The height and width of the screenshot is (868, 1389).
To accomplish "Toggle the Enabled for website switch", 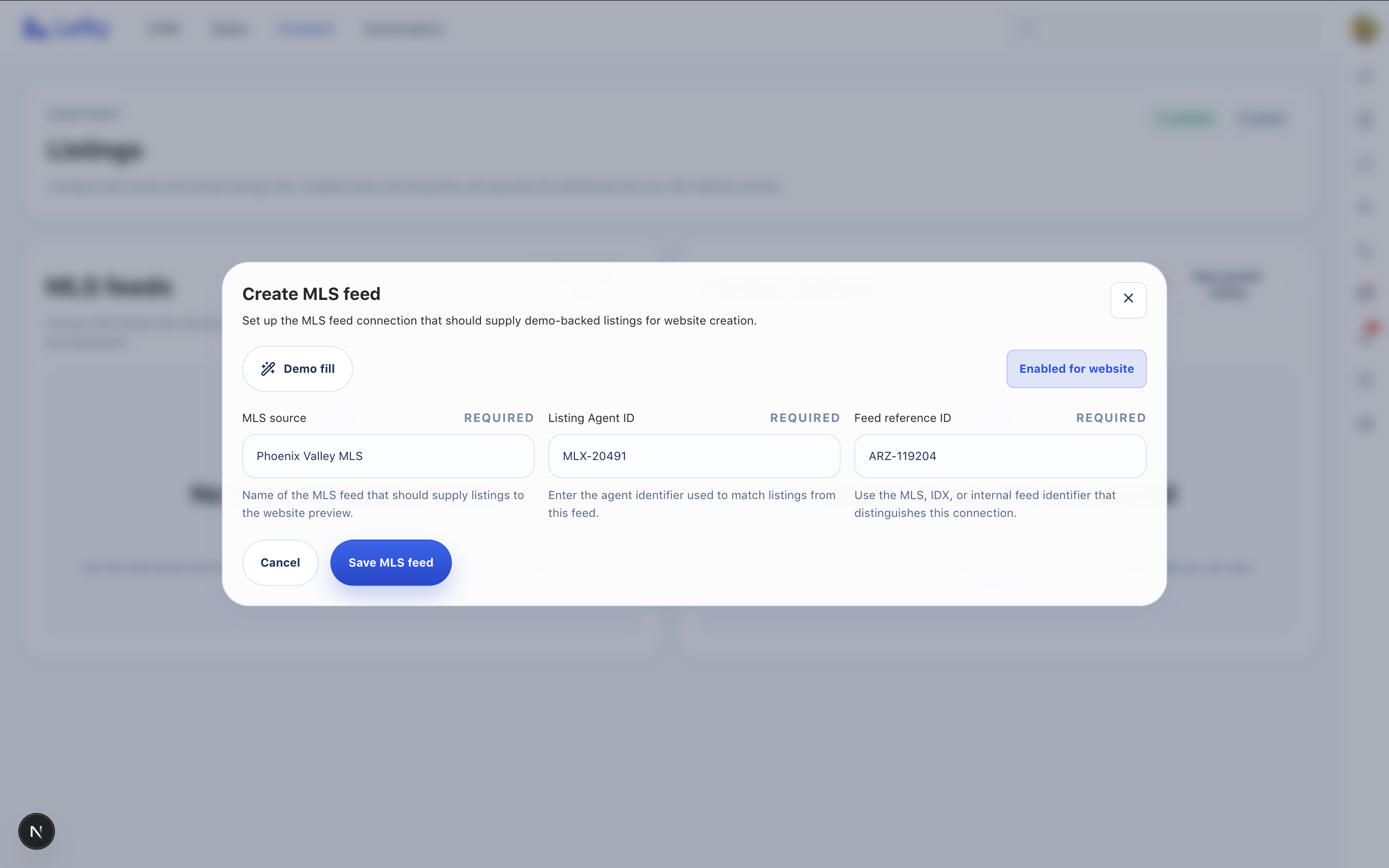I will click(1076, 368).
